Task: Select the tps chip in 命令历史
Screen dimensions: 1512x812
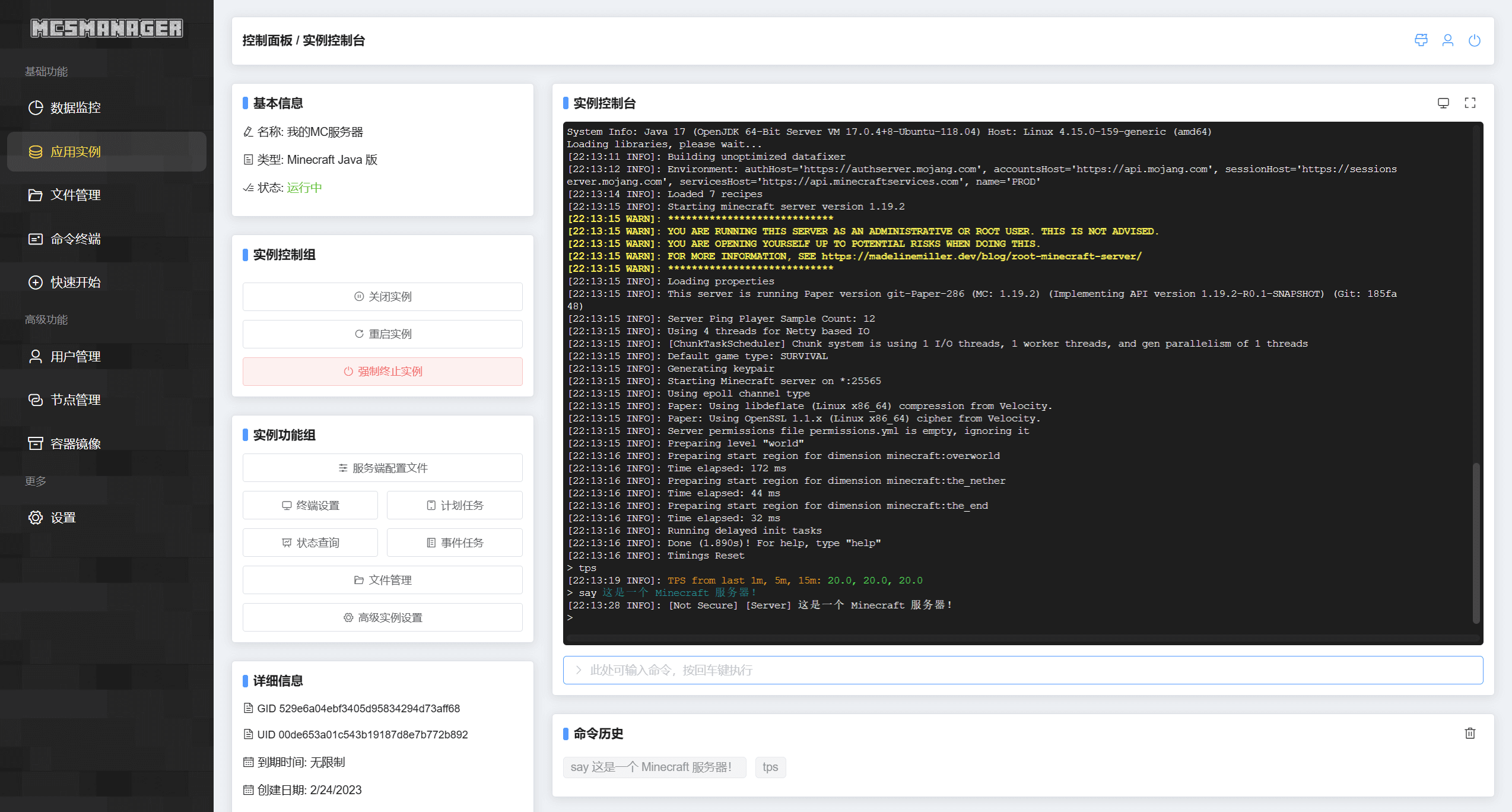Action: (x=770, y=767)
